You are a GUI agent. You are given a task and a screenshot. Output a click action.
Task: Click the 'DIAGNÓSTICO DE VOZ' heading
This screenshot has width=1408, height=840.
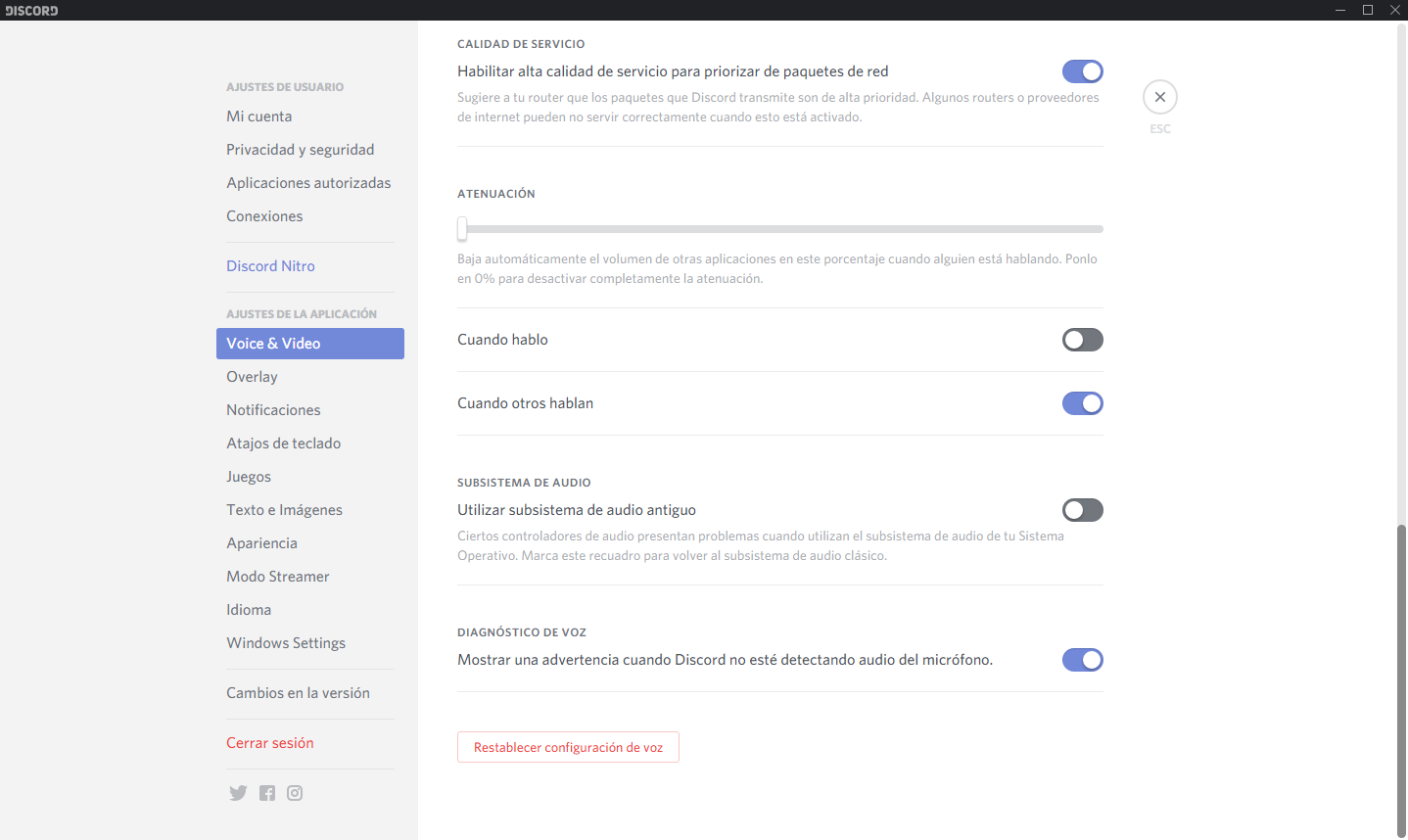(522, 632)
